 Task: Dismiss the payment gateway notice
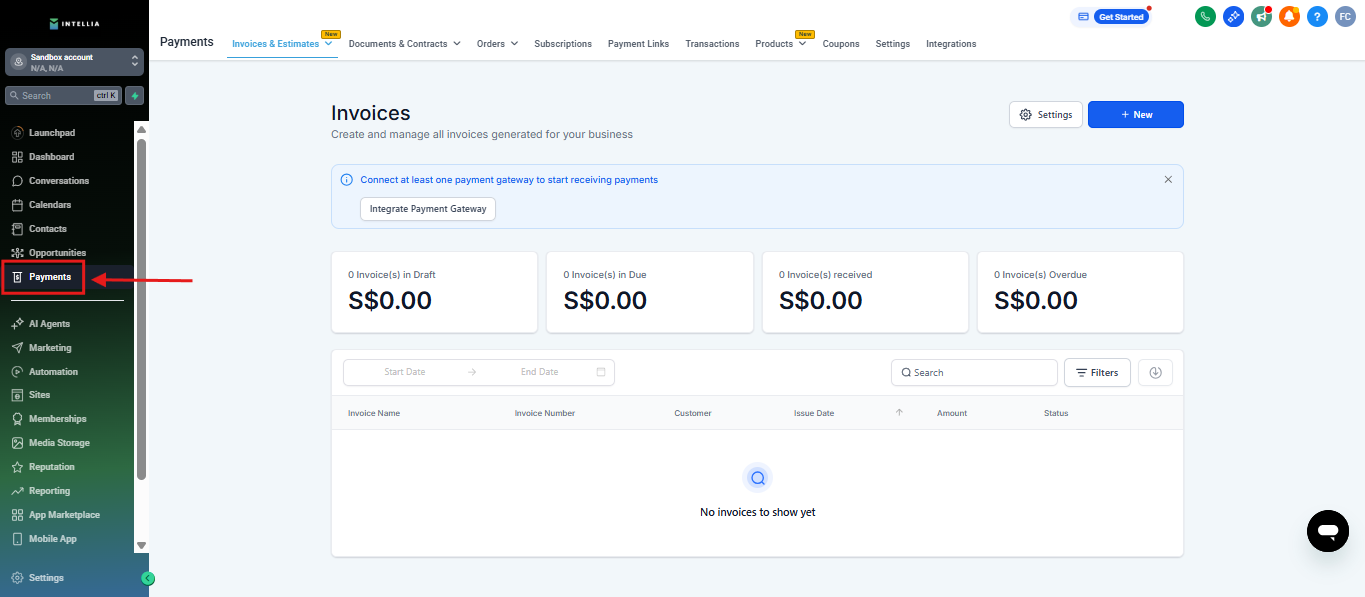point(1168,180)
